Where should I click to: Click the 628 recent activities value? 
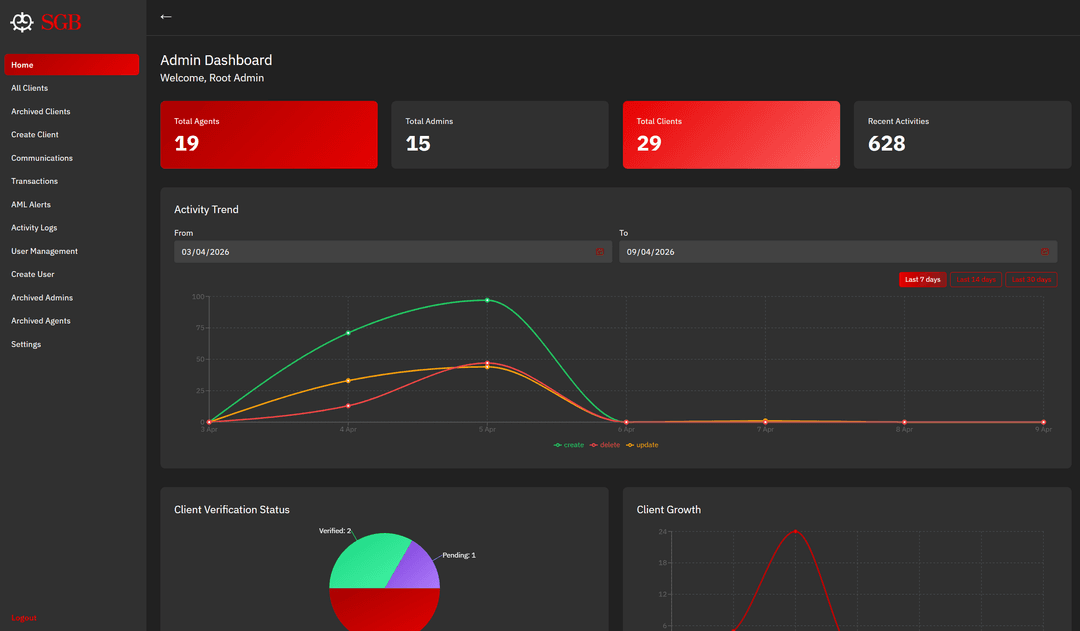[x=886, y=143]
